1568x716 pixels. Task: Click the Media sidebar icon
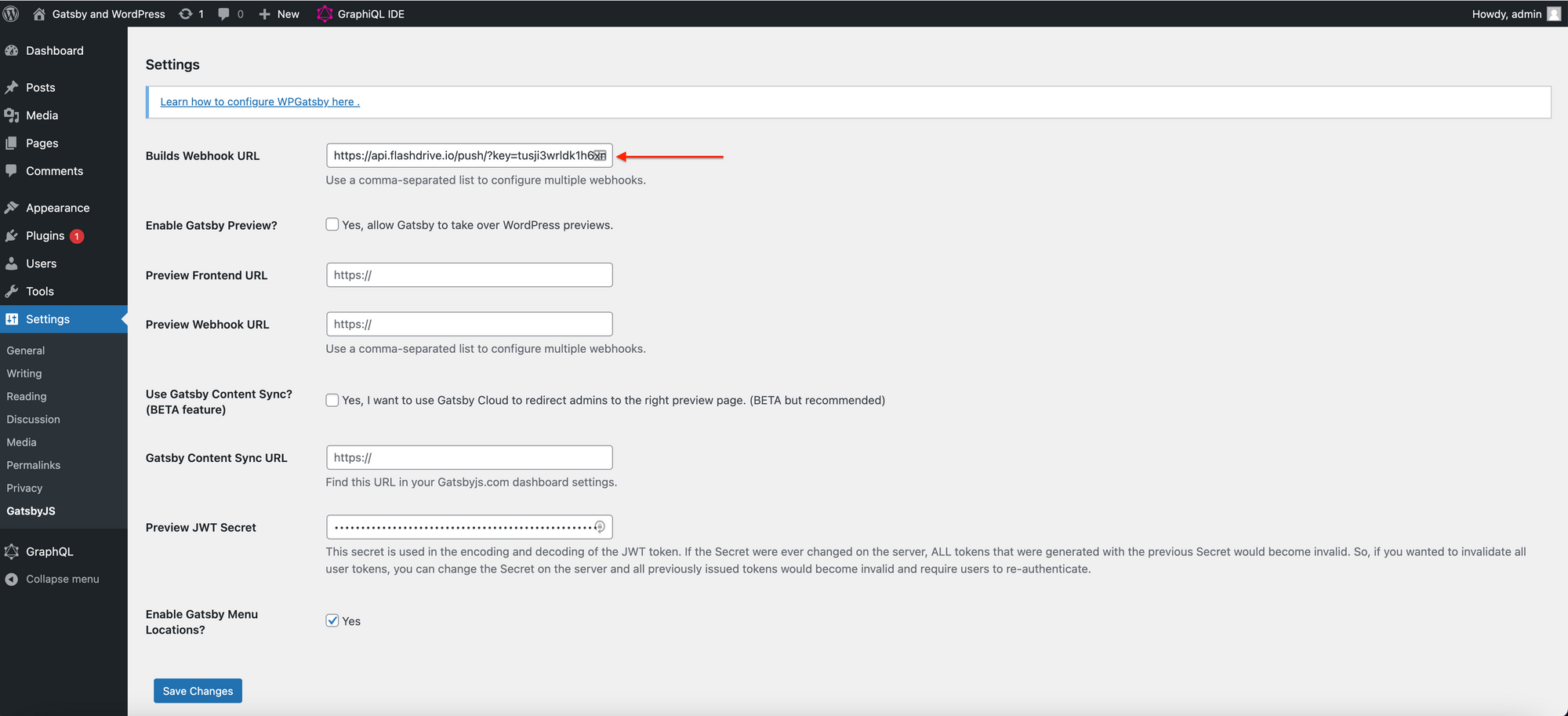pyautogui.click(x=12, y=115)
